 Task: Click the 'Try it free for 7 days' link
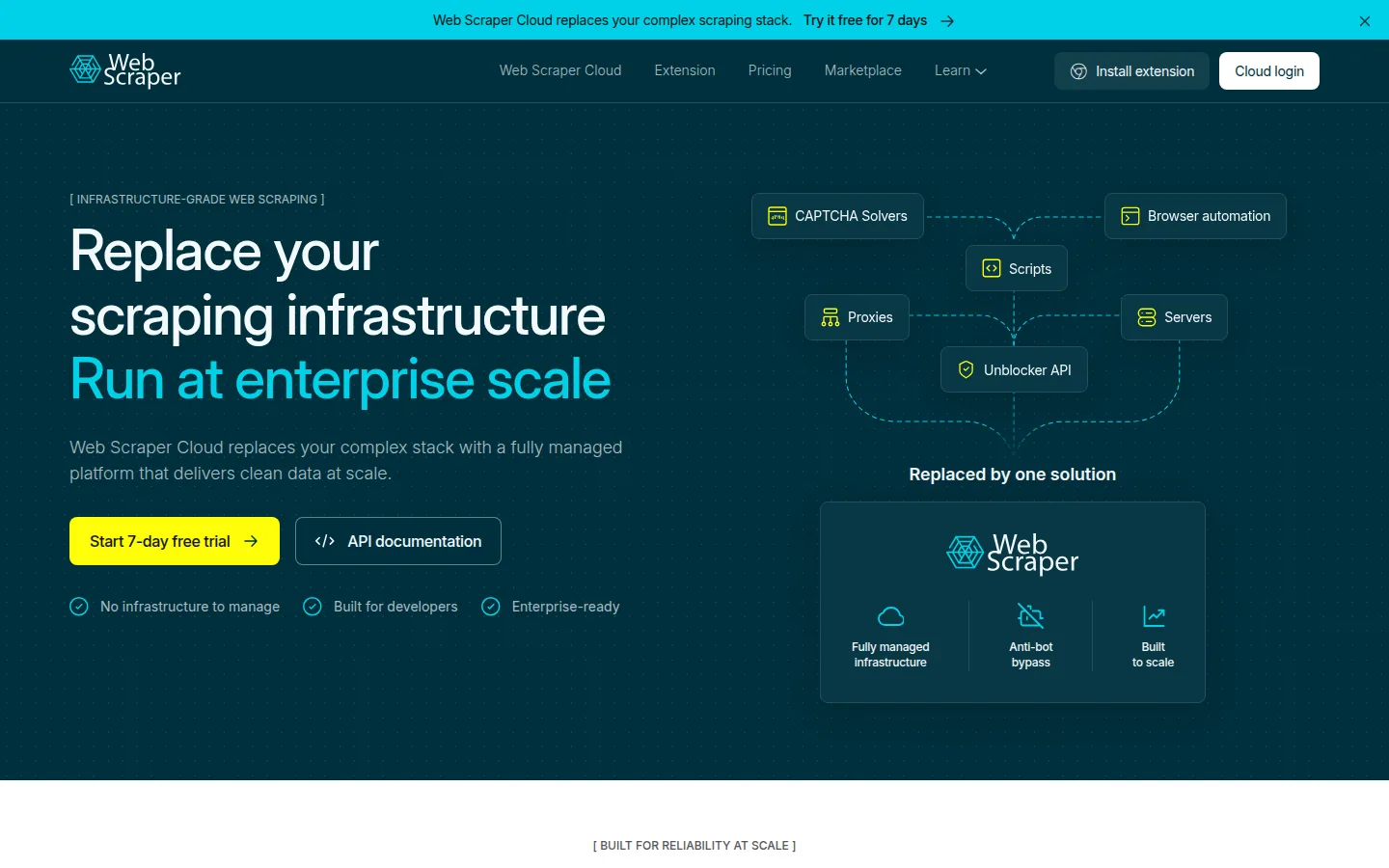click(x=865, y=20)
